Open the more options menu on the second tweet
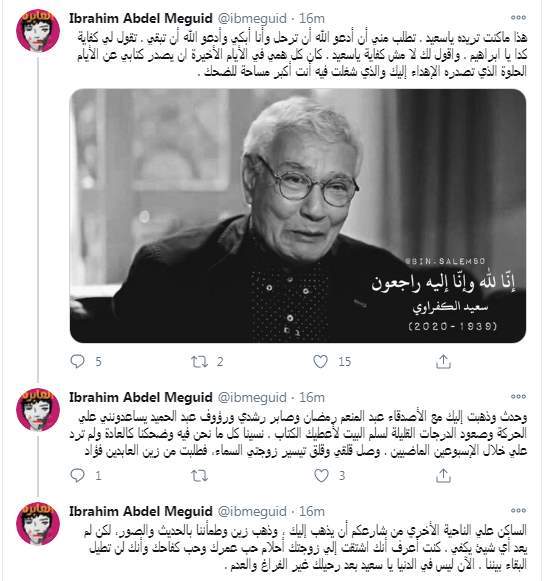Image resolution: width=544 pixels, height=581 pixels. tap(518, 396)
